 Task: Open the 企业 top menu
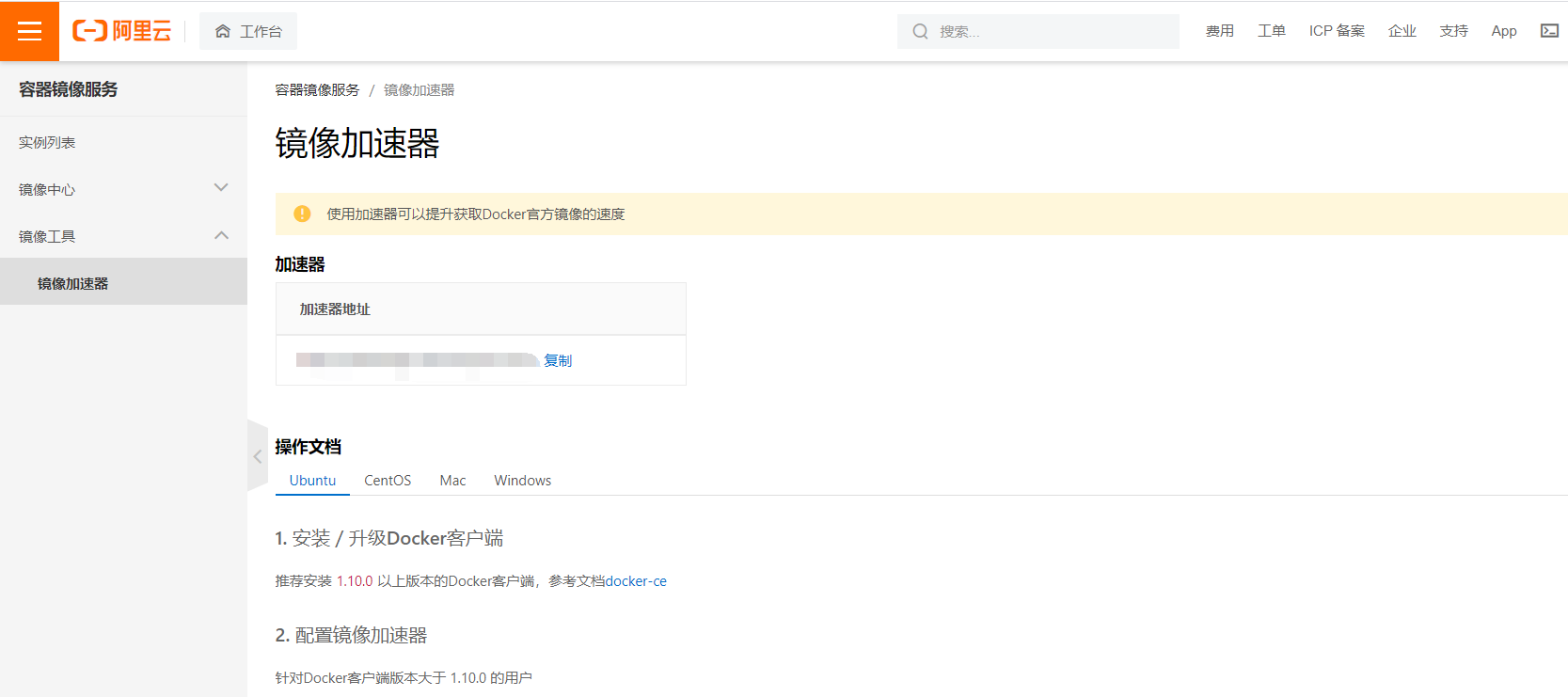coord(1402,31)
